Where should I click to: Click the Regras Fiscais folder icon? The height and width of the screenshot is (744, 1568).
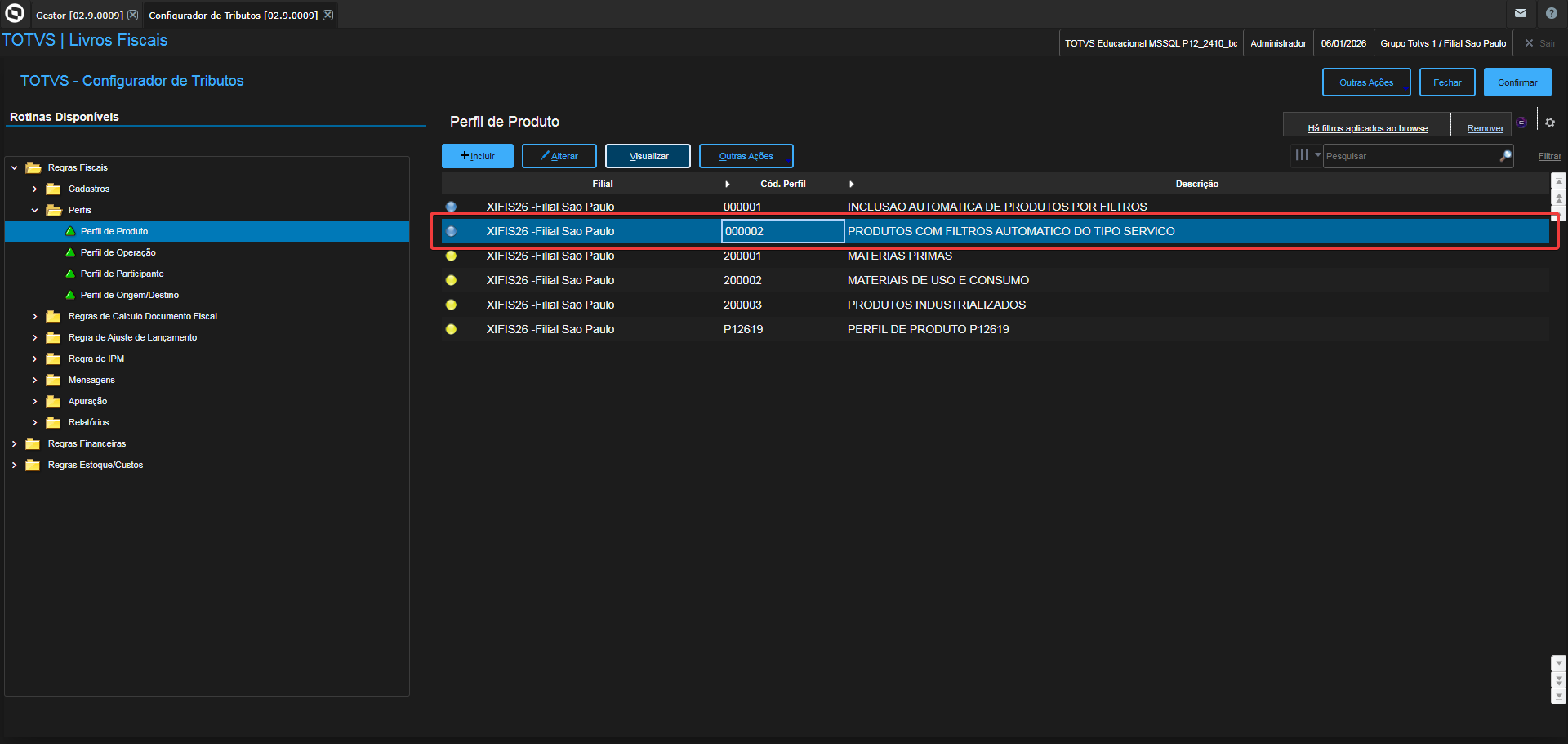coord(33,167)
